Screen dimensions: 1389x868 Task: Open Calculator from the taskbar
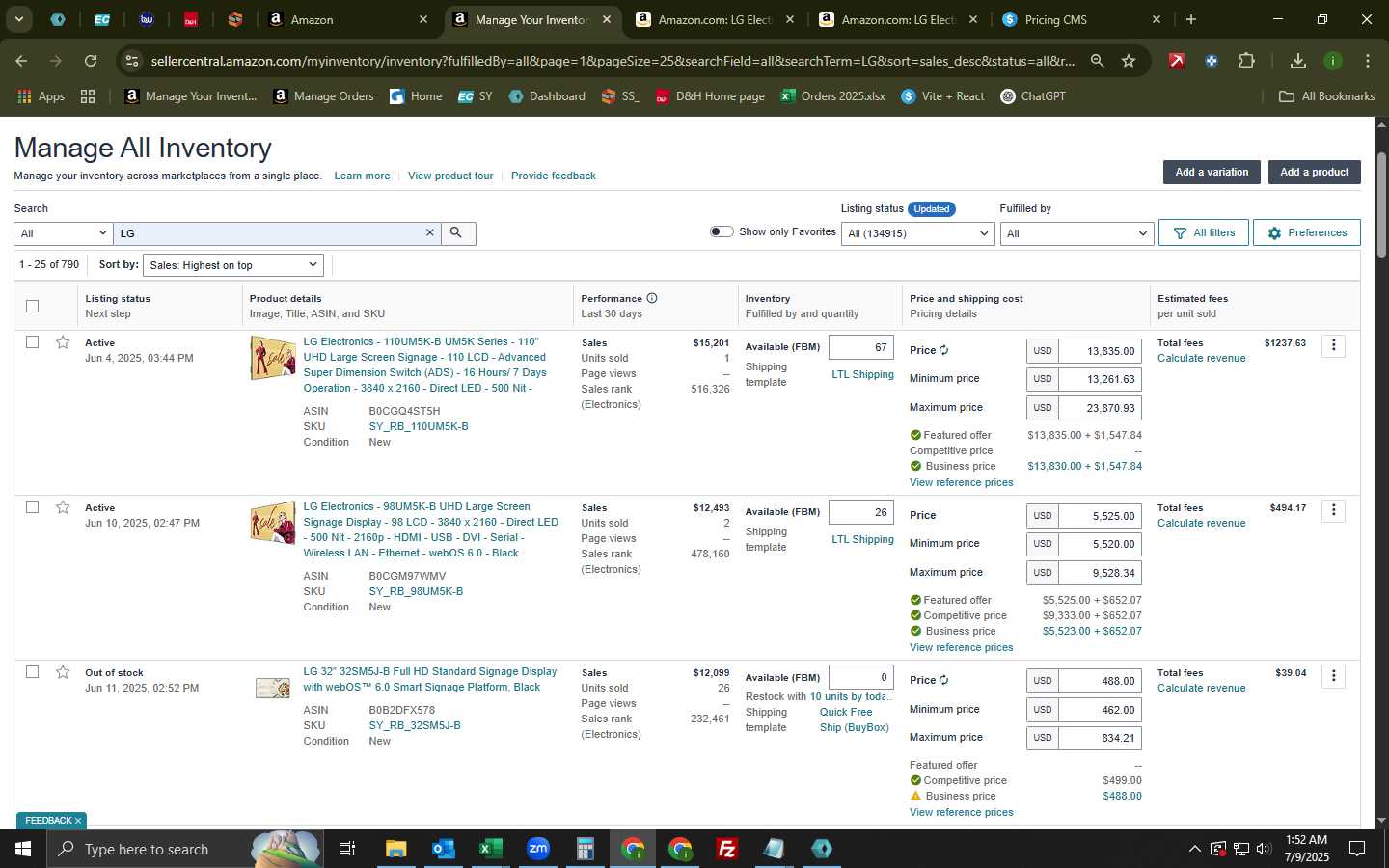tap(585, 849)
